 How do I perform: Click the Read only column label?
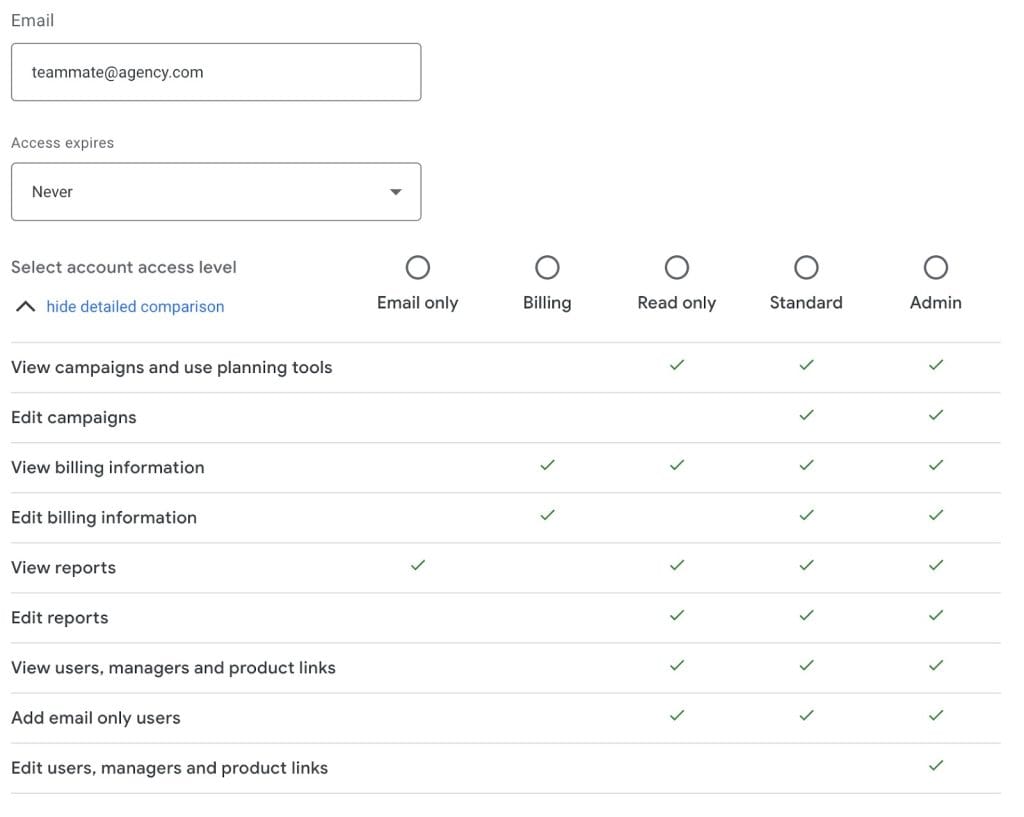pyautogui.click(x=677, y=303)
